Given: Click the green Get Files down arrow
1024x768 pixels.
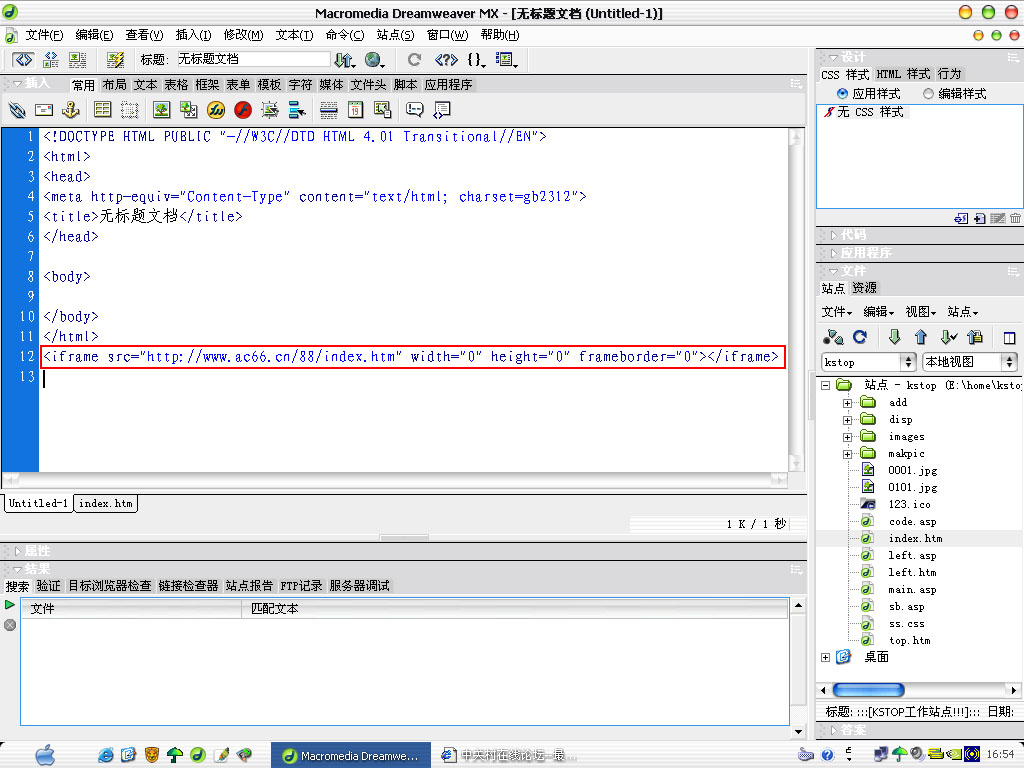Looking at the screenshot, I should 894,337.
